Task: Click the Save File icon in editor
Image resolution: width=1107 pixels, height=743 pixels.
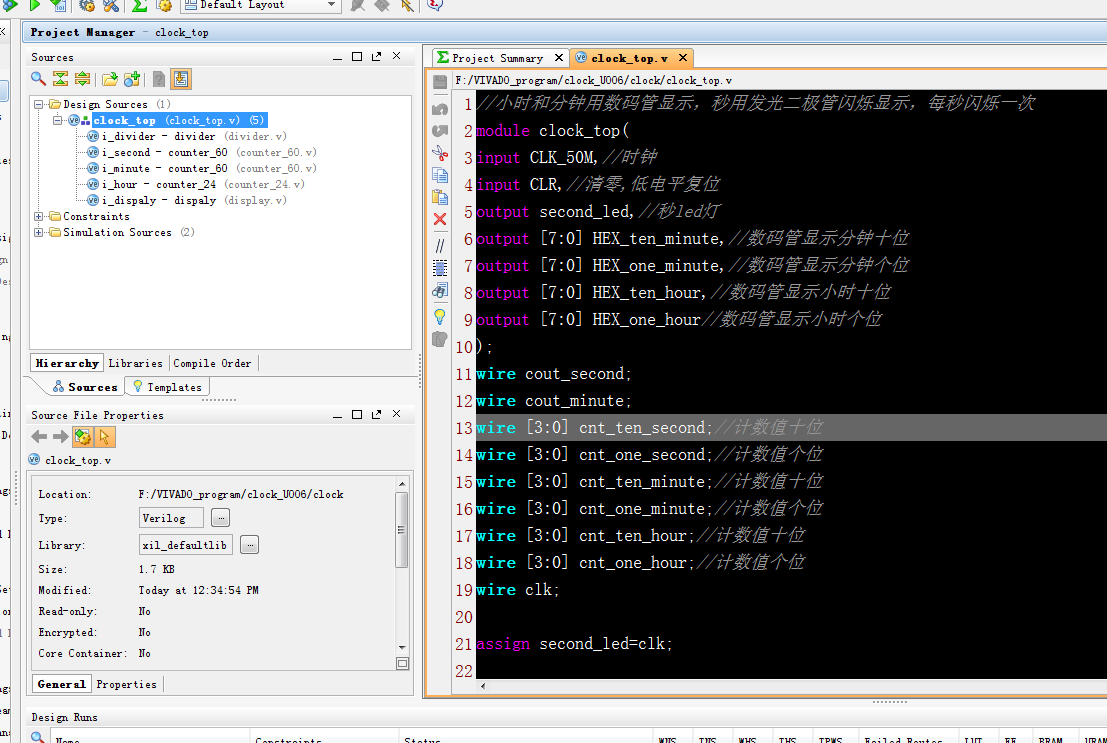Action: tap(440, 82)
